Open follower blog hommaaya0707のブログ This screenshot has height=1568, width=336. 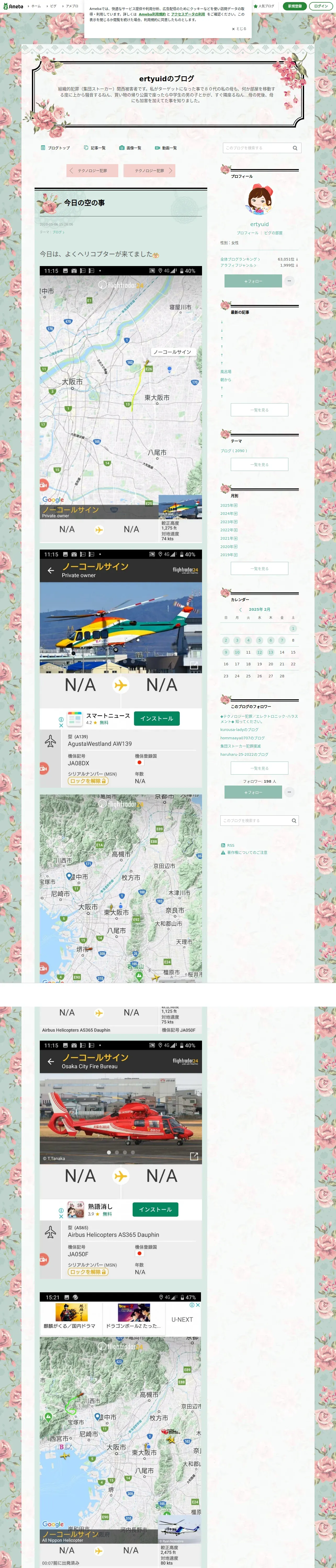point(242,738)
